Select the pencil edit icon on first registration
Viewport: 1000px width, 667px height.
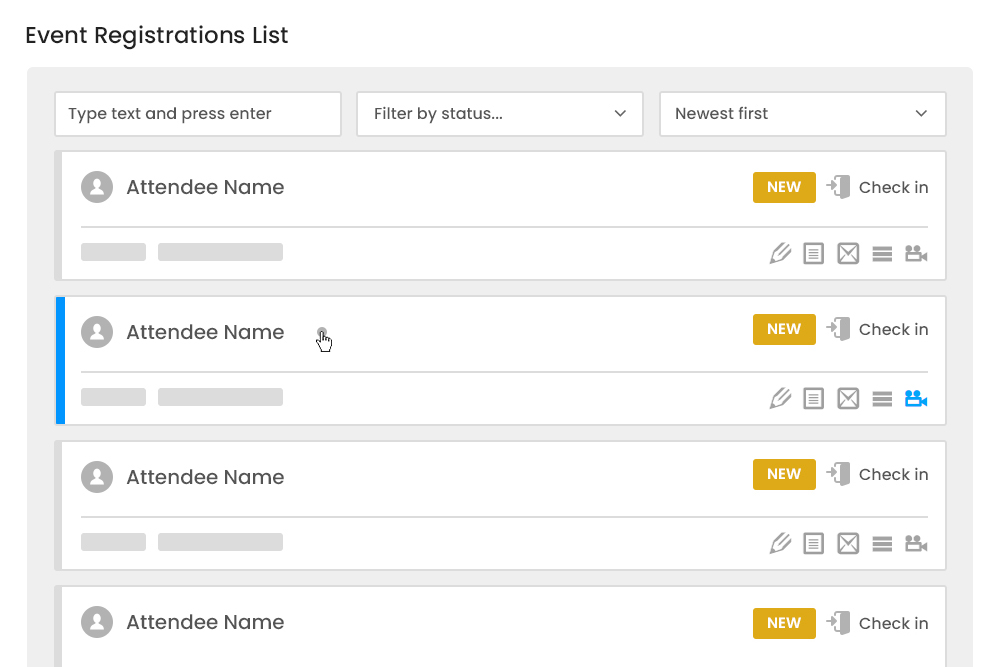[780, 253]
